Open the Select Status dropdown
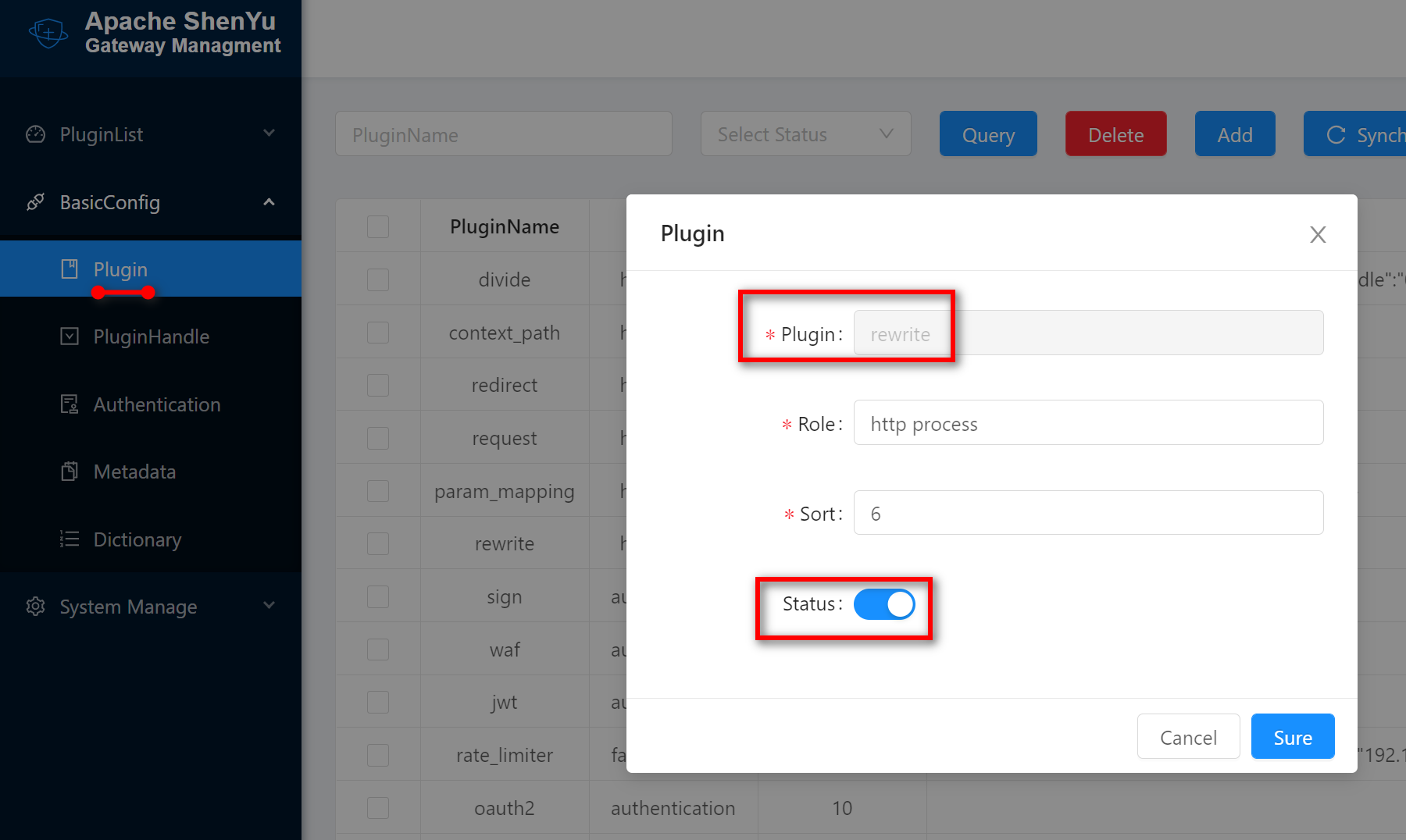The width and height of the screenshot is (1406, 840). pyautogui.click(x=805, y=134)
